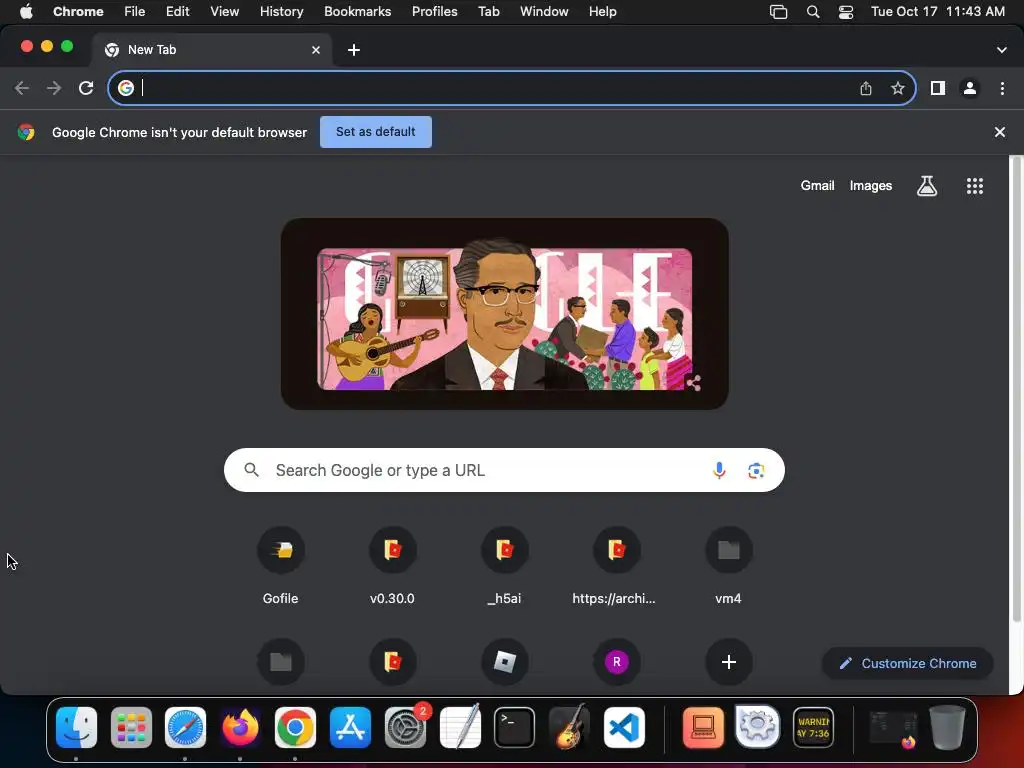
Task: Expand the tab search chevron
Action: click(1002, 50)
